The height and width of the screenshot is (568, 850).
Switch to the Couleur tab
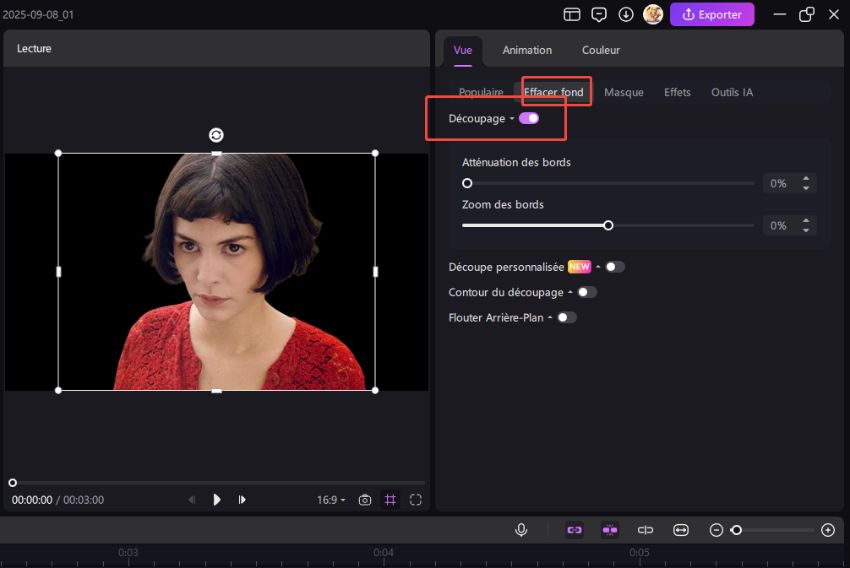pyautogui.click(x=601, y=50)
